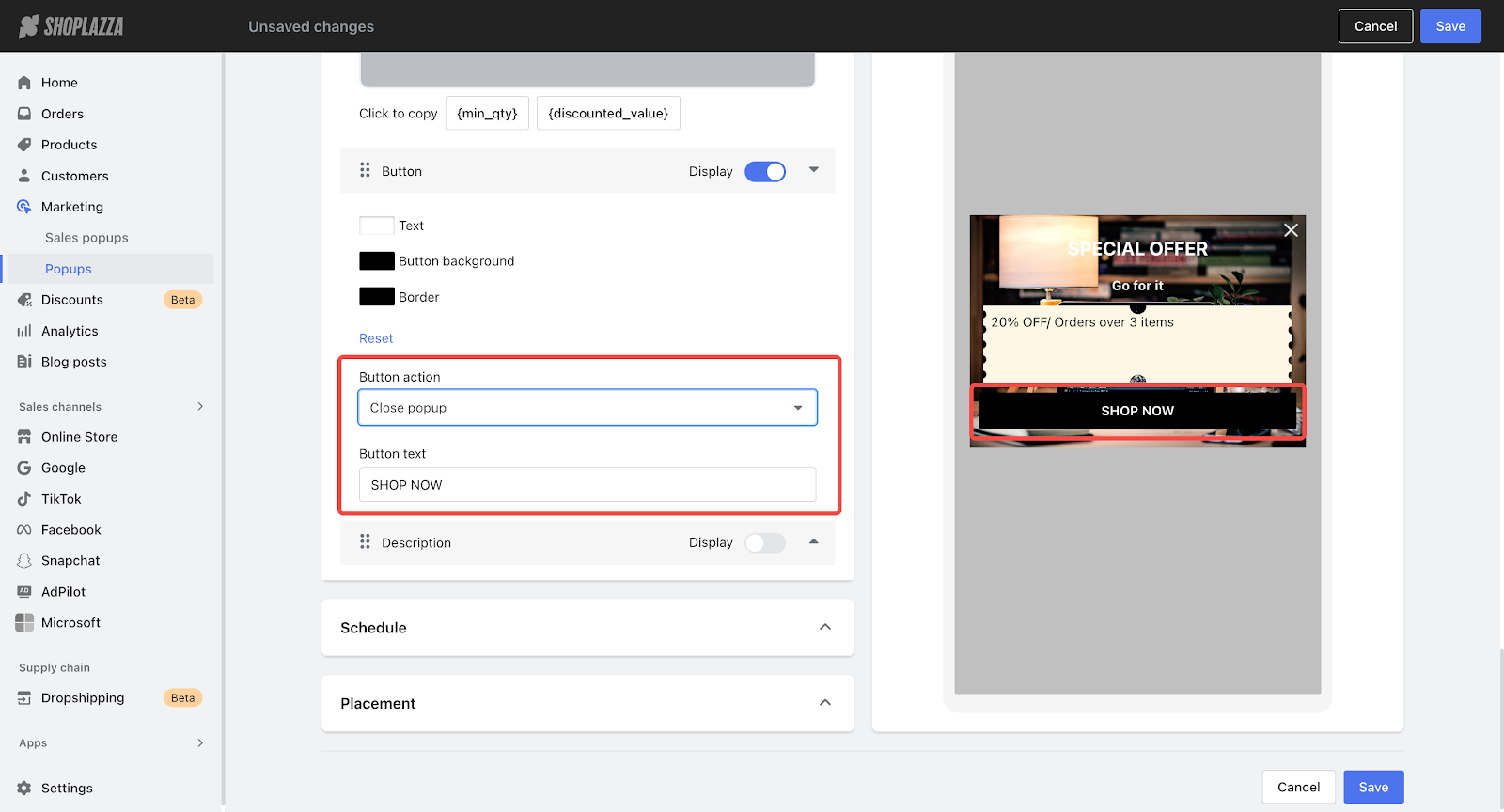The width and height of the screenshot is (1504, 812).
Task: Click the Home house icon
Action: 24,83
